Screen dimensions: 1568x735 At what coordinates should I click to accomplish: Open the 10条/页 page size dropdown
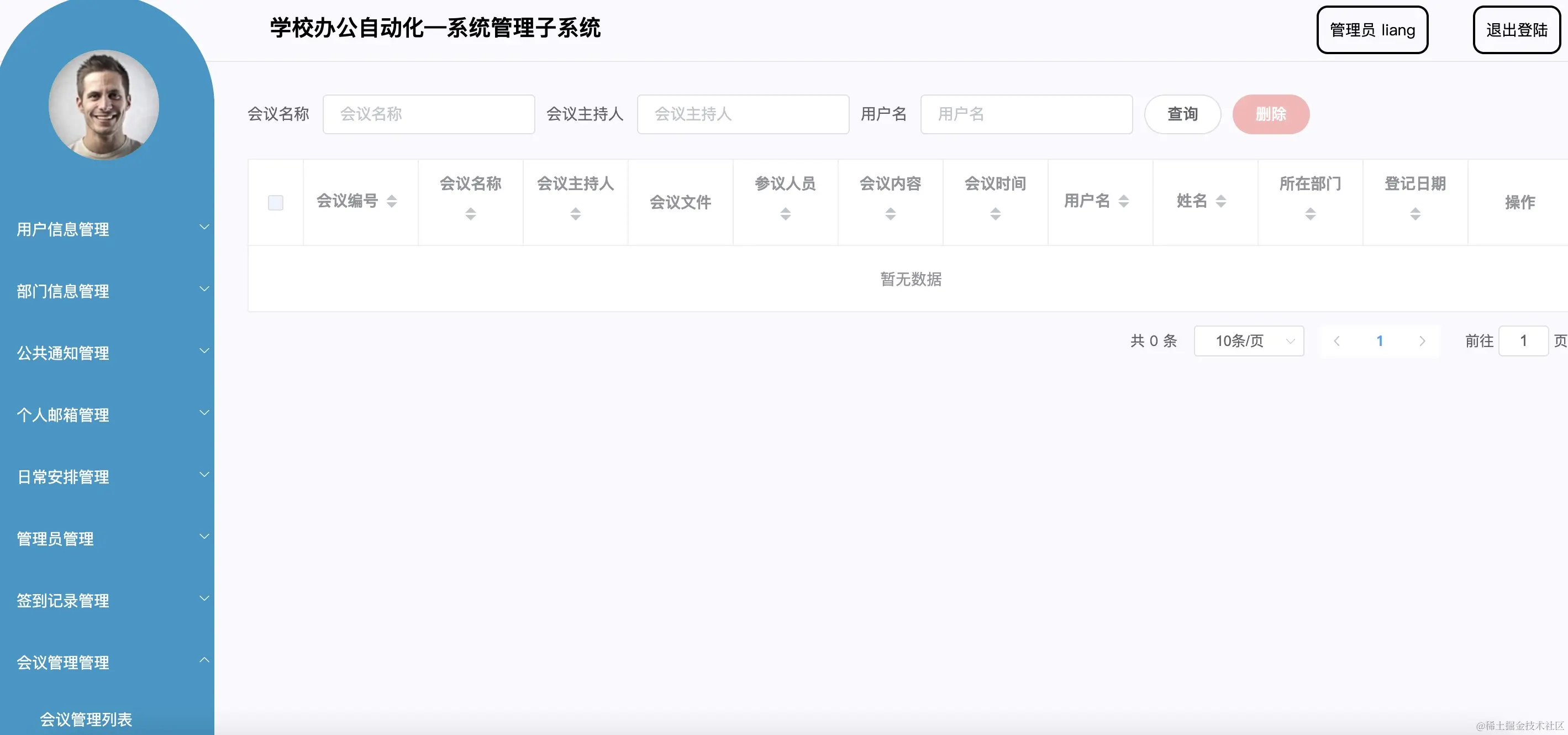coord(1249,341)
